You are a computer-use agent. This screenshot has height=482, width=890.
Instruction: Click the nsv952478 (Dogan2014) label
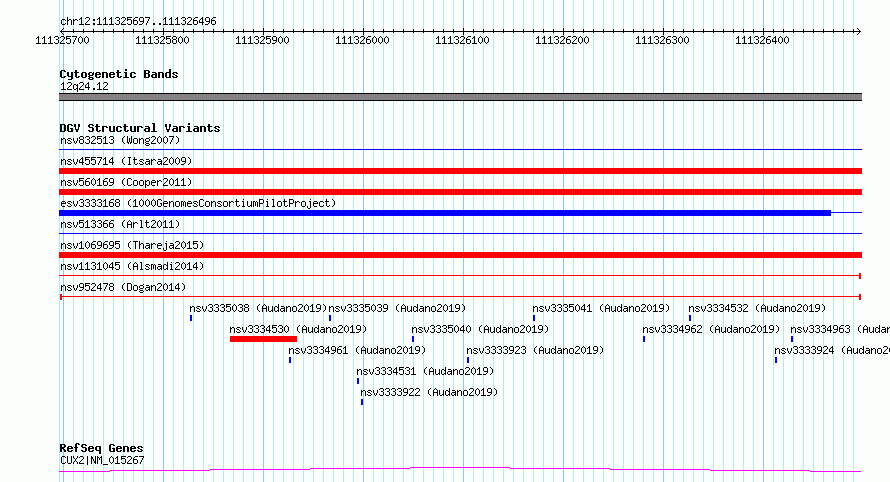(x=123, y=287)
